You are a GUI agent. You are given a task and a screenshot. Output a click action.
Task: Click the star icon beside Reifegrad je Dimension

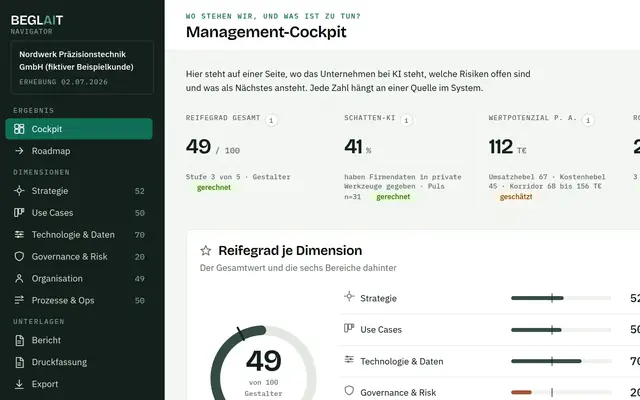coord(206,251)
